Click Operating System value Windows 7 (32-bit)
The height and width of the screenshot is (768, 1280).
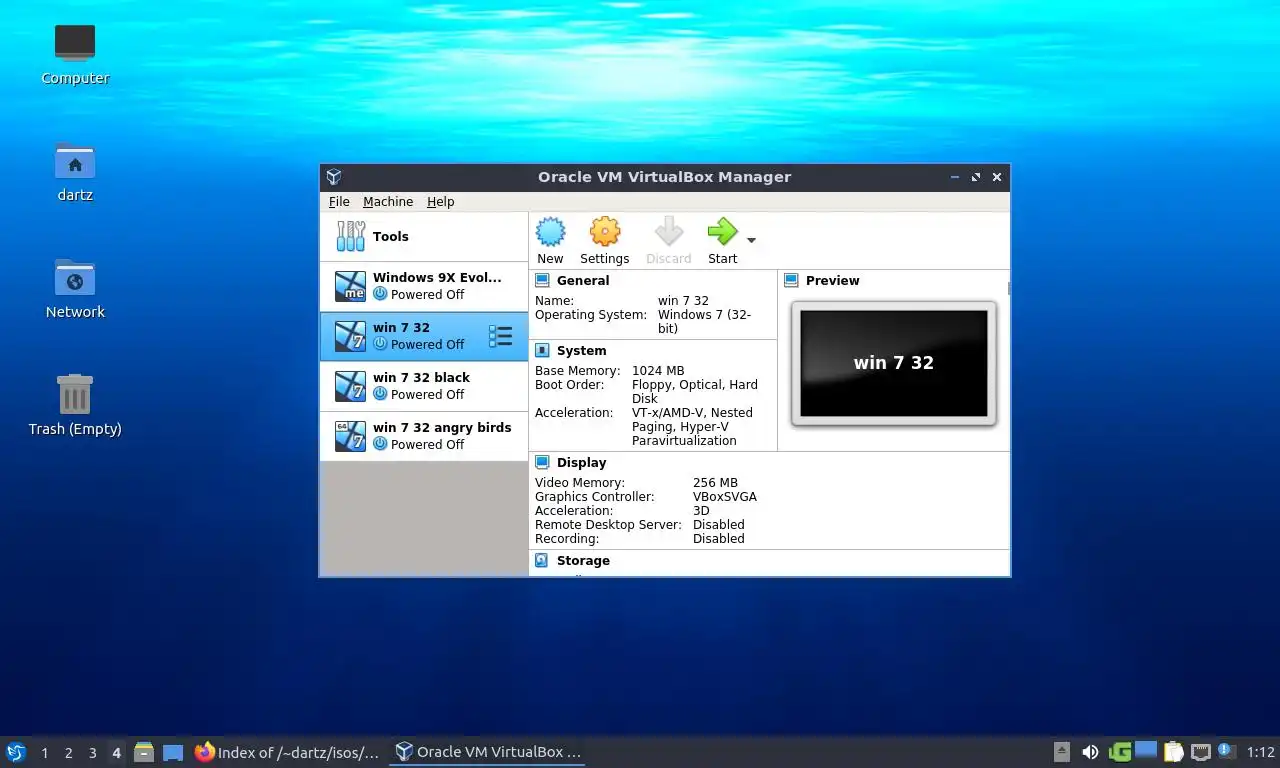(x=704, y=322)
